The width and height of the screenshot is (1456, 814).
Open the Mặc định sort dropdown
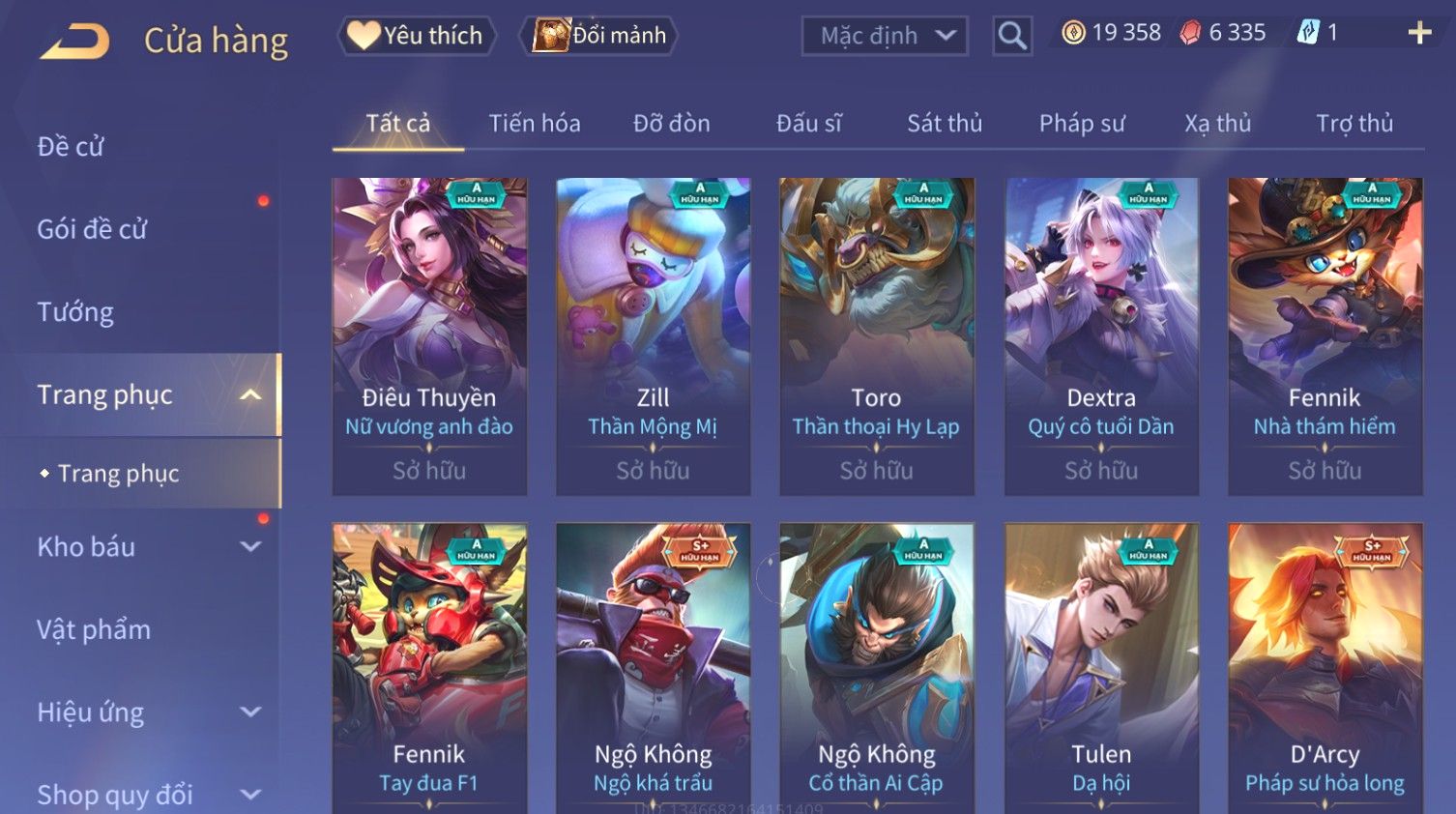(x=885, y=37)
